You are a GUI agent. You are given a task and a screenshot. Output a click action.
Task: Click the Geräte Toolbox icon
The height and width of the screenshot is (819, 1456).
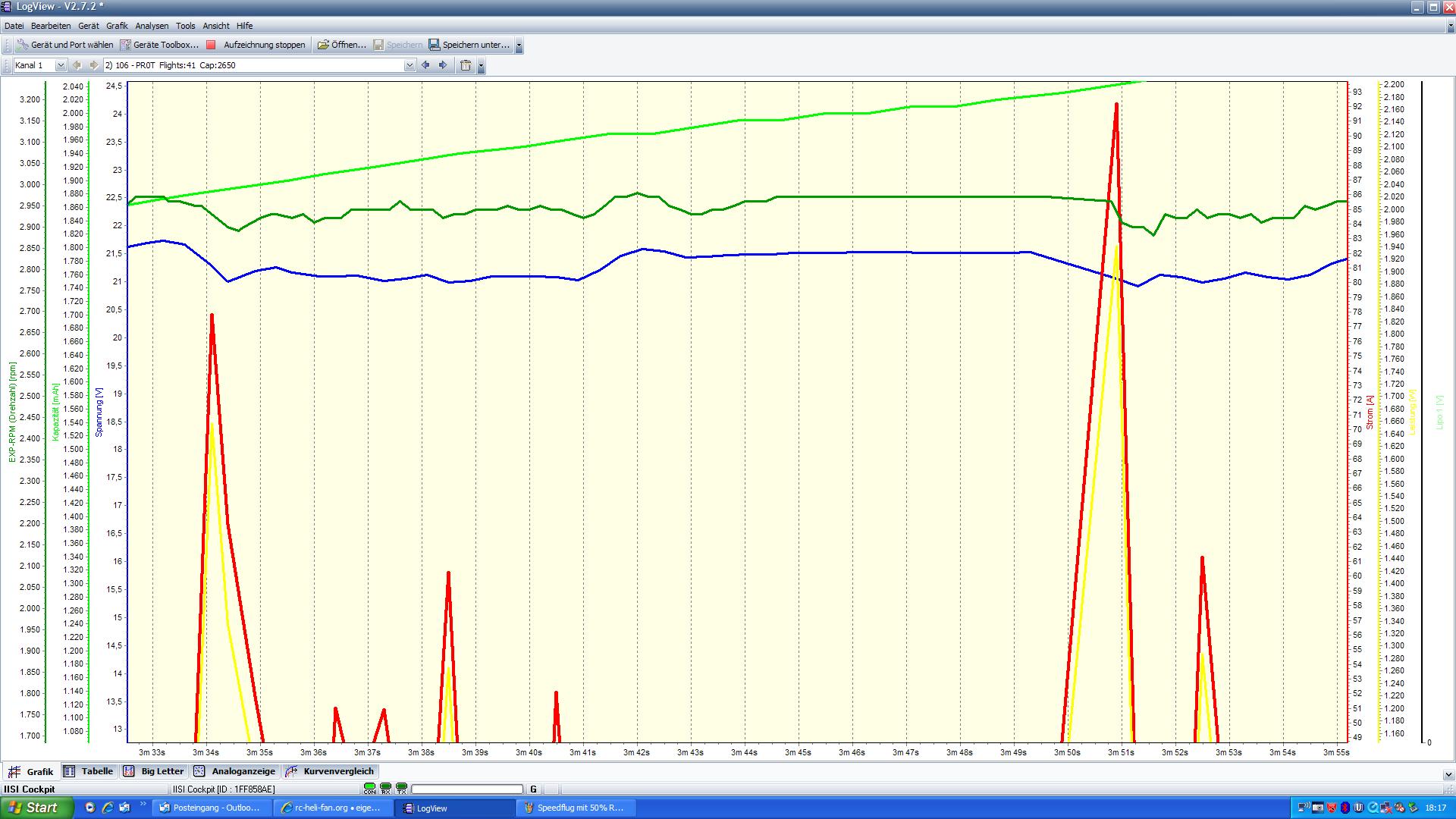[x=125, y=45]
